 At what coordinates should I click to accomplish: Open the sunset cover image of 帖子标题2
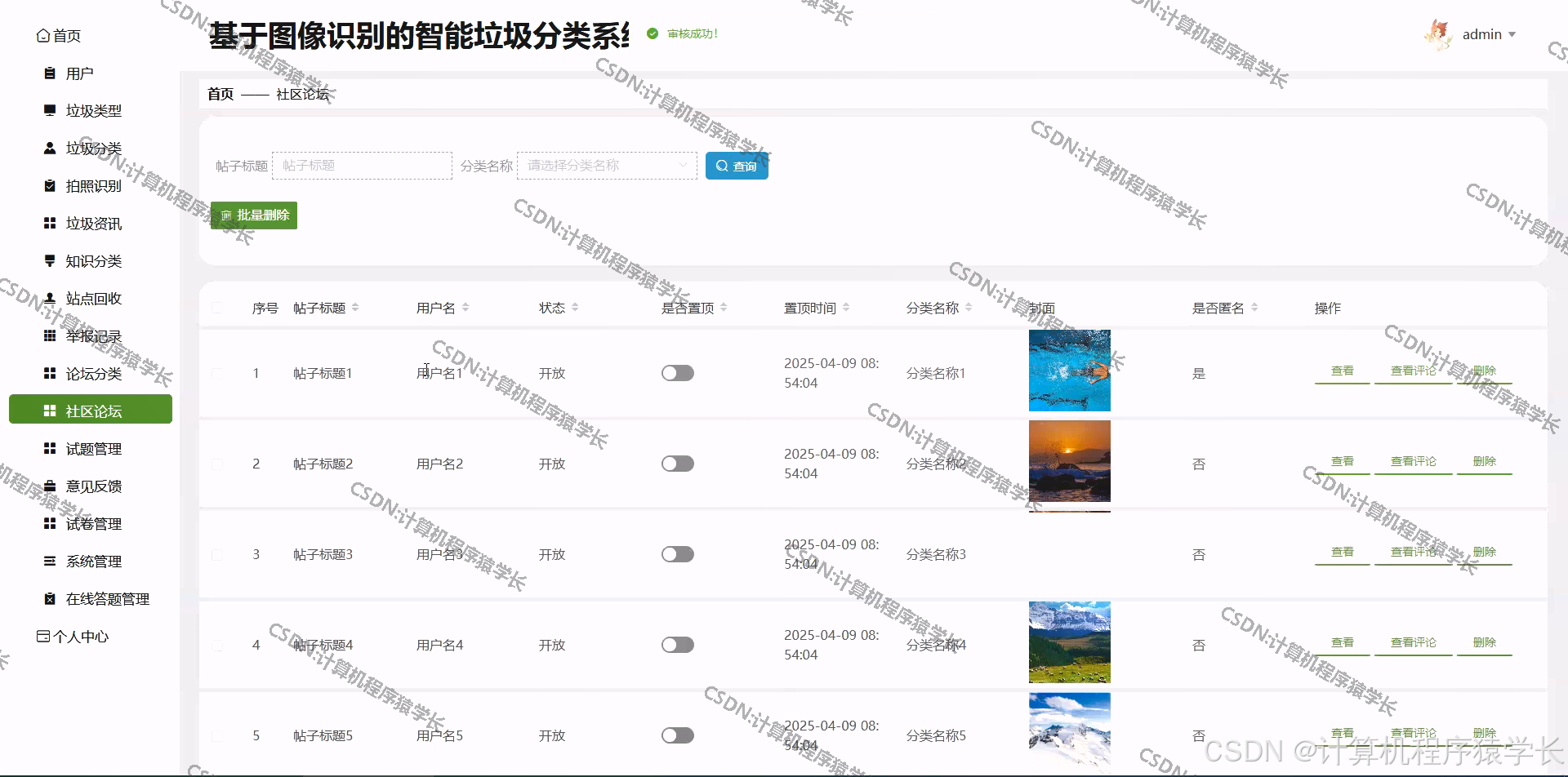click(x=1070, y=461)
